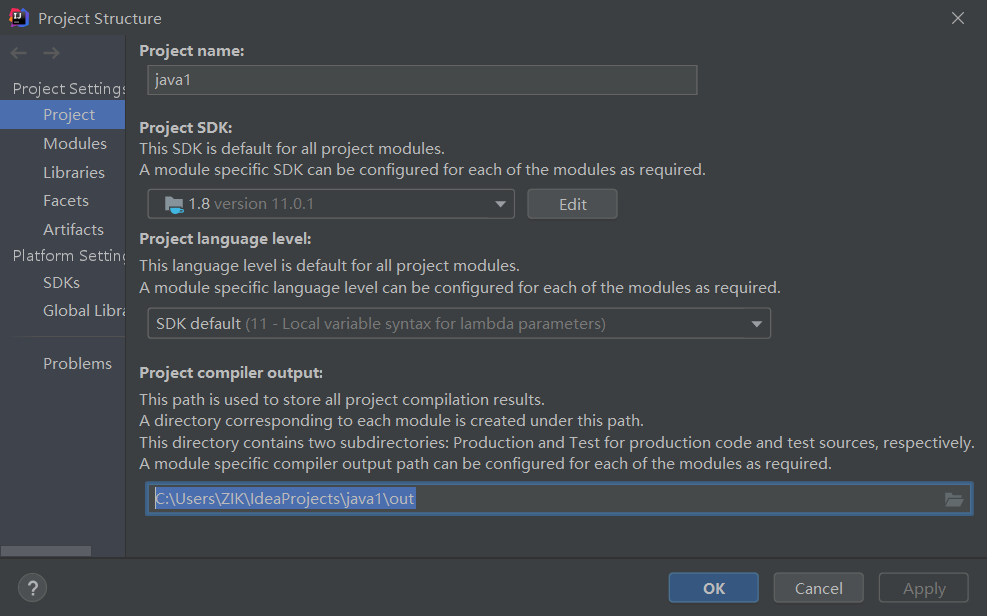Open SDKs under Platform Settings
987x616 pixels.
click(61, 282)
